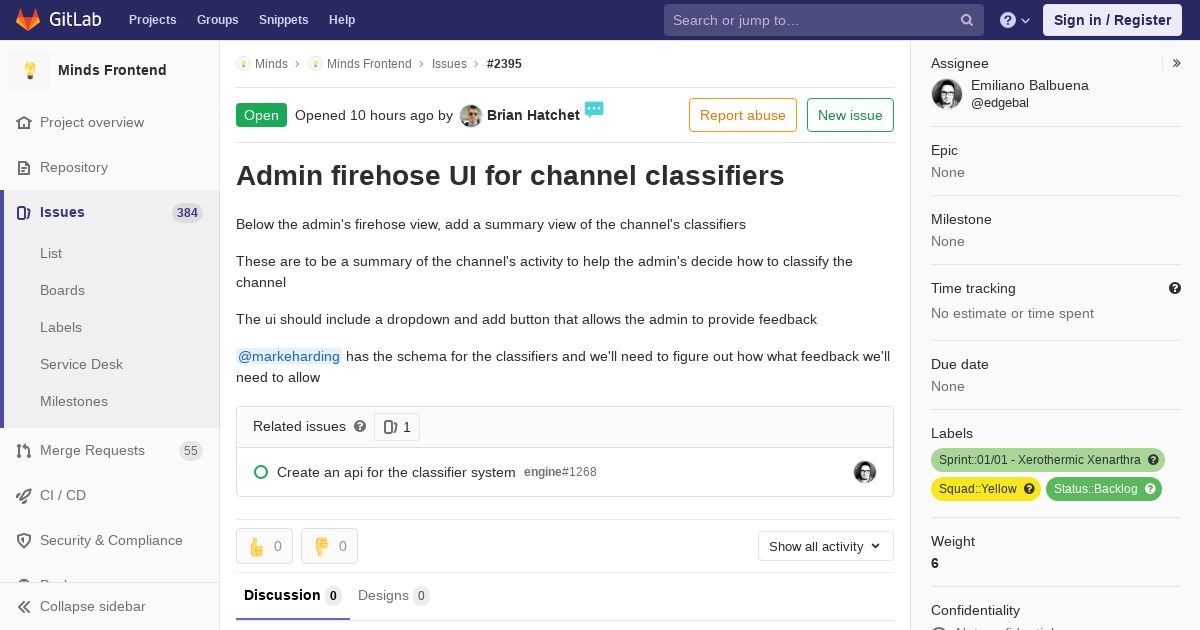Open the Help top menu item
This screenshot has width=1200, height=630.
342,20
